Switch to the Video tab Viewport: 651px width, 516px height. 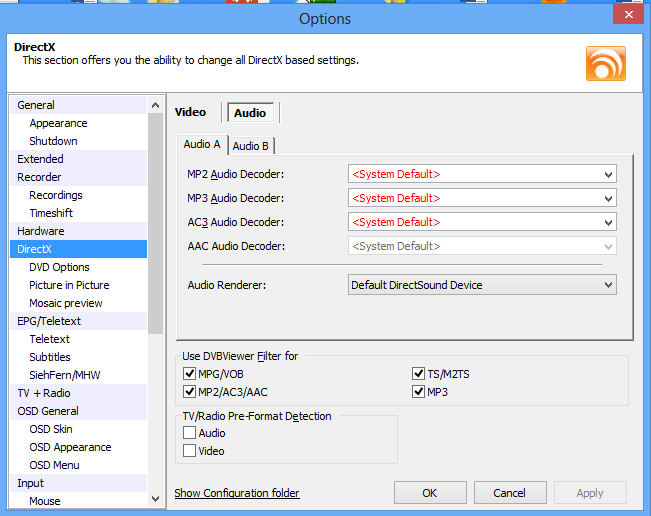coord(190,112)
